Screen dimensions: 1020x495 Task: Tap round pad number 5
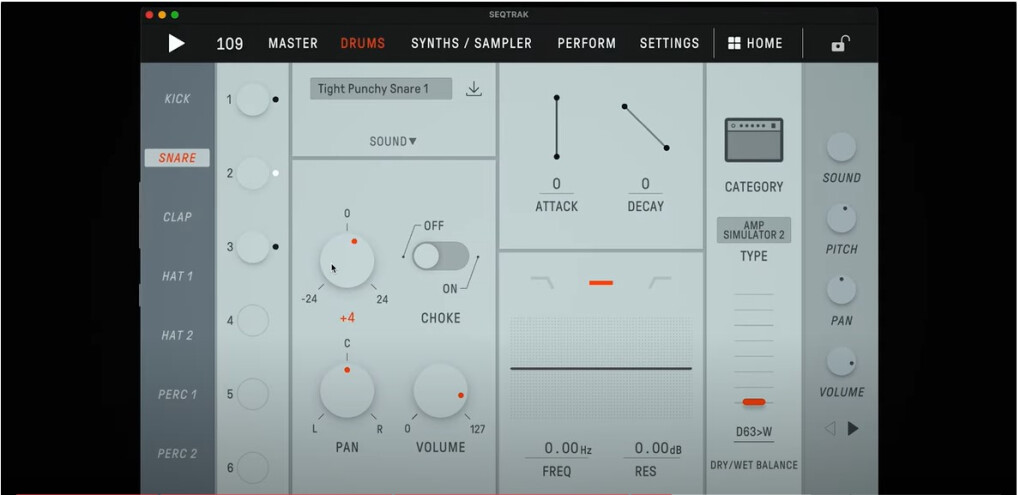click(252, 394)
